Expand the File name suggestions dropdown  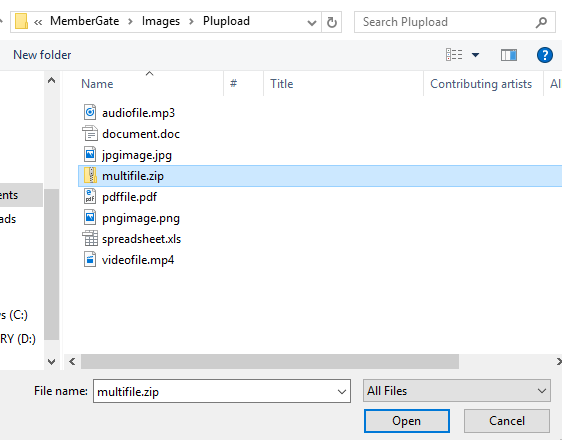pyautogui.click(x=342, y=391)
